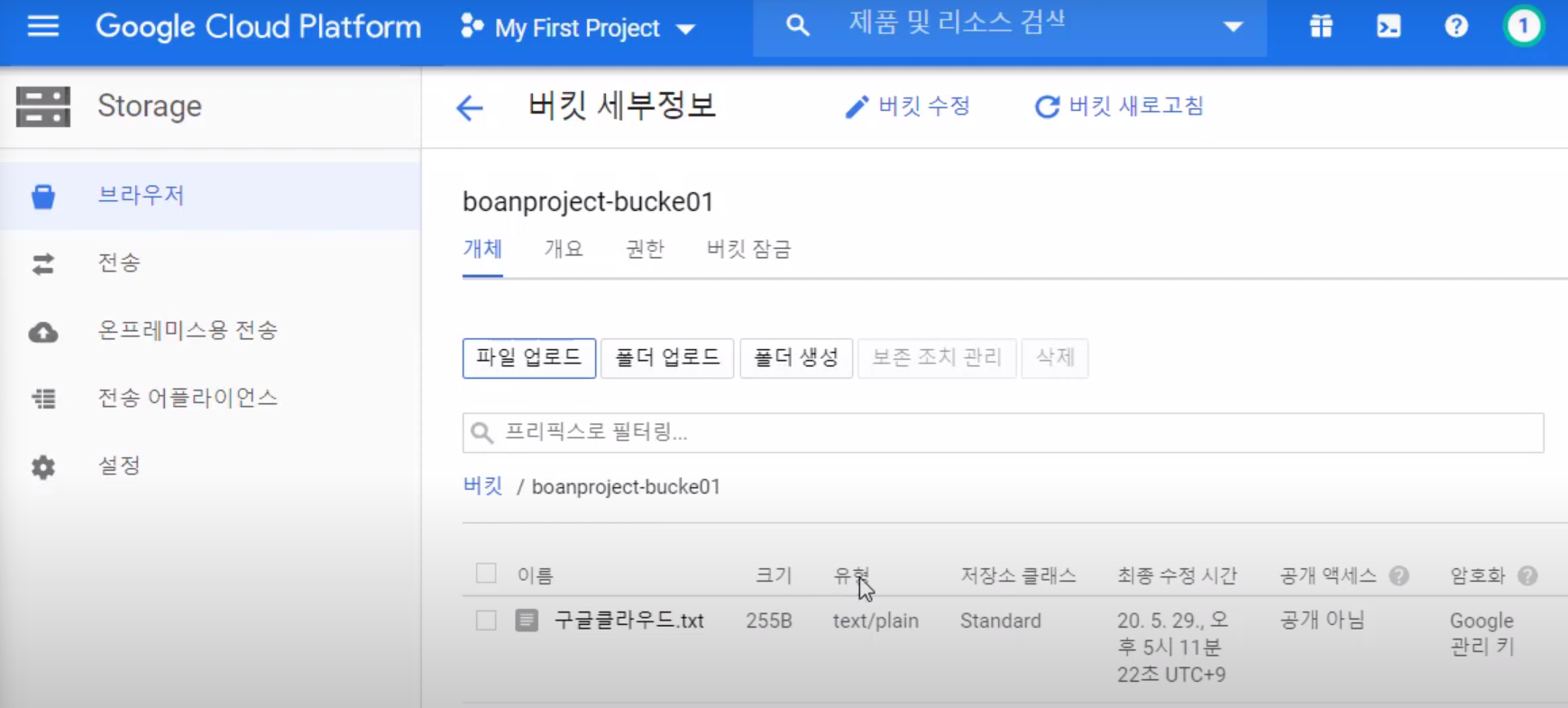The width and height of the screenshot is (1568, 708).
Task: Open the hamburger navigation menu
Action: coord(42,26)
